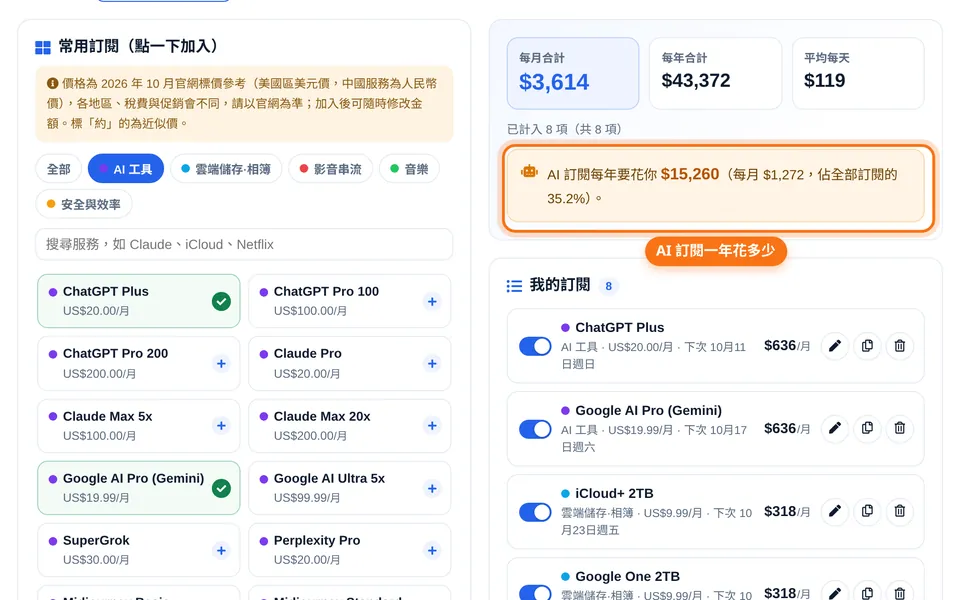Uncheck Google AI Pro (Gemini) green checkmark
This screenshot has height=600, width=960.
[221, 489]
